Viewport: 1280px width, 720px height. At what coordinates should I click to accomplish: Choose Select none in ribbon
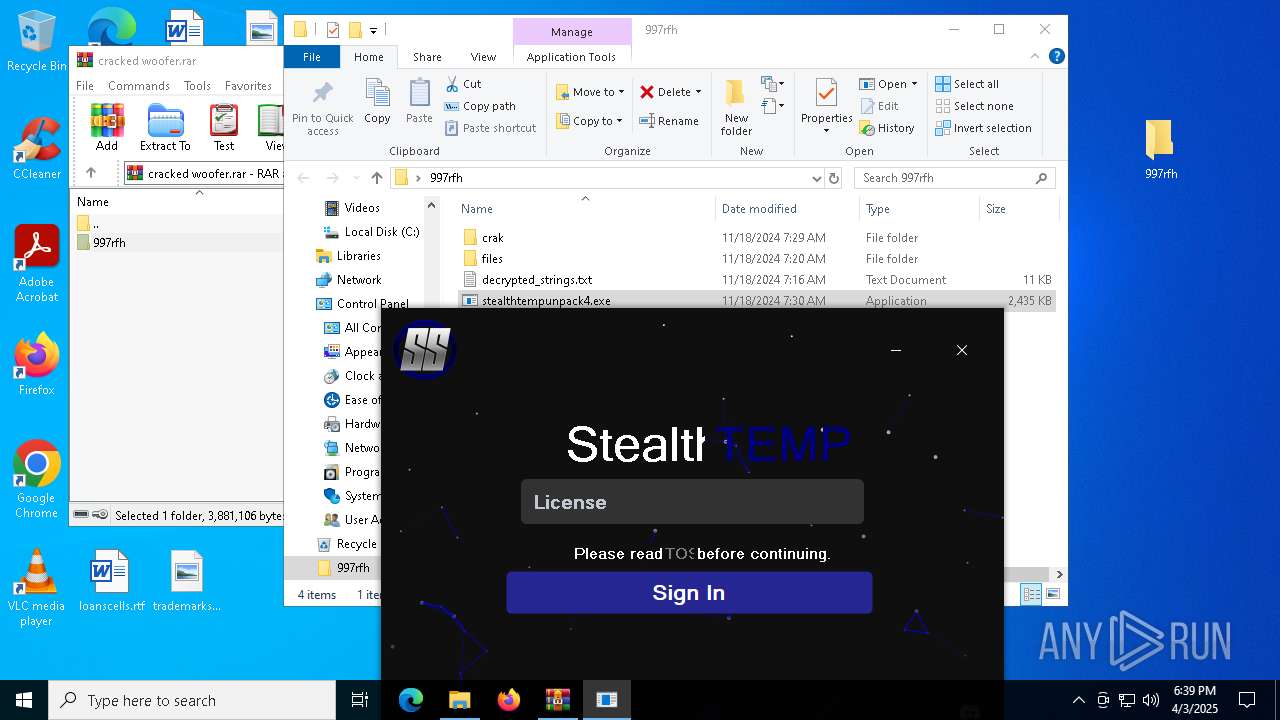[x=974, y=106]
